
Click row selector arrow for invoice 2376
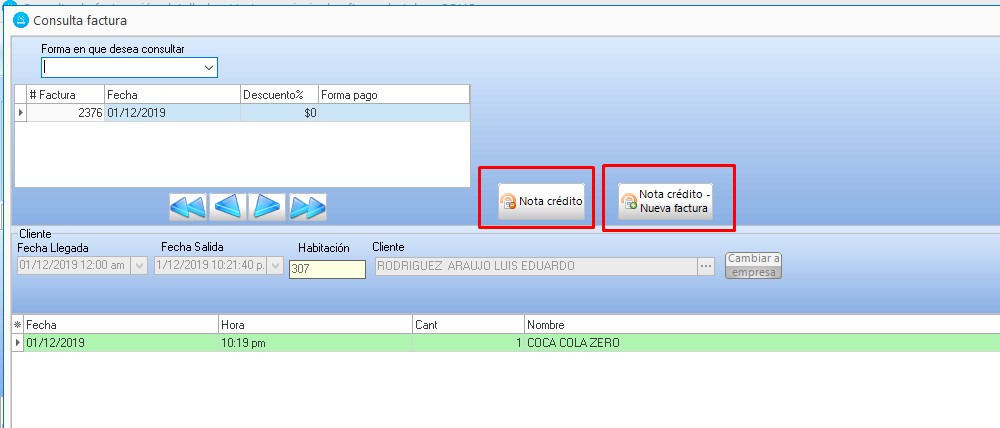(21, 113)
